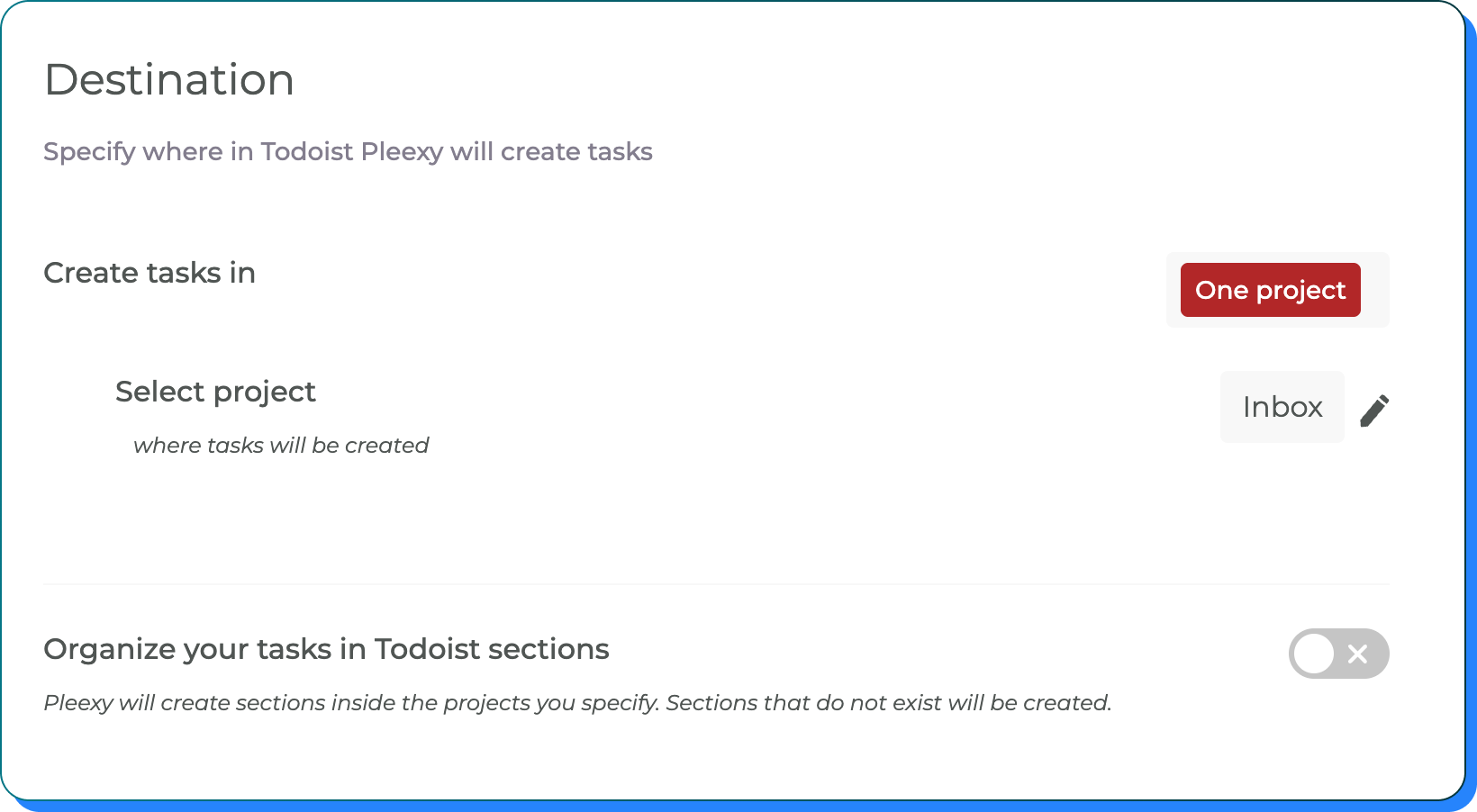Select the Create tasks in label
Image resolution: width=1477 pixels, height=812 pixels.
[x=149, y=273]
